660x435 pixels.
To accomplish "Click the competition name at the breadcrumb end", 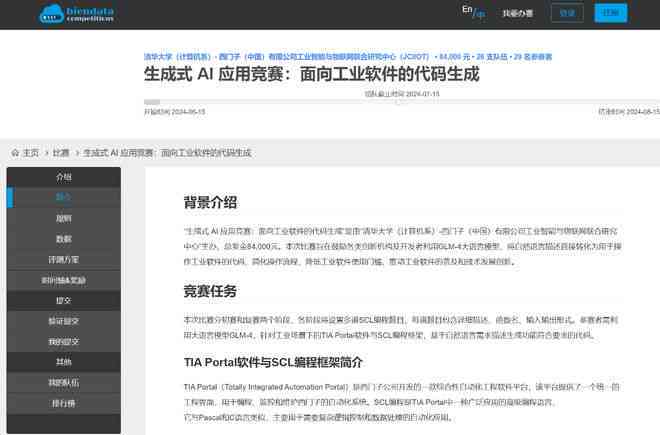I will 167,153.
